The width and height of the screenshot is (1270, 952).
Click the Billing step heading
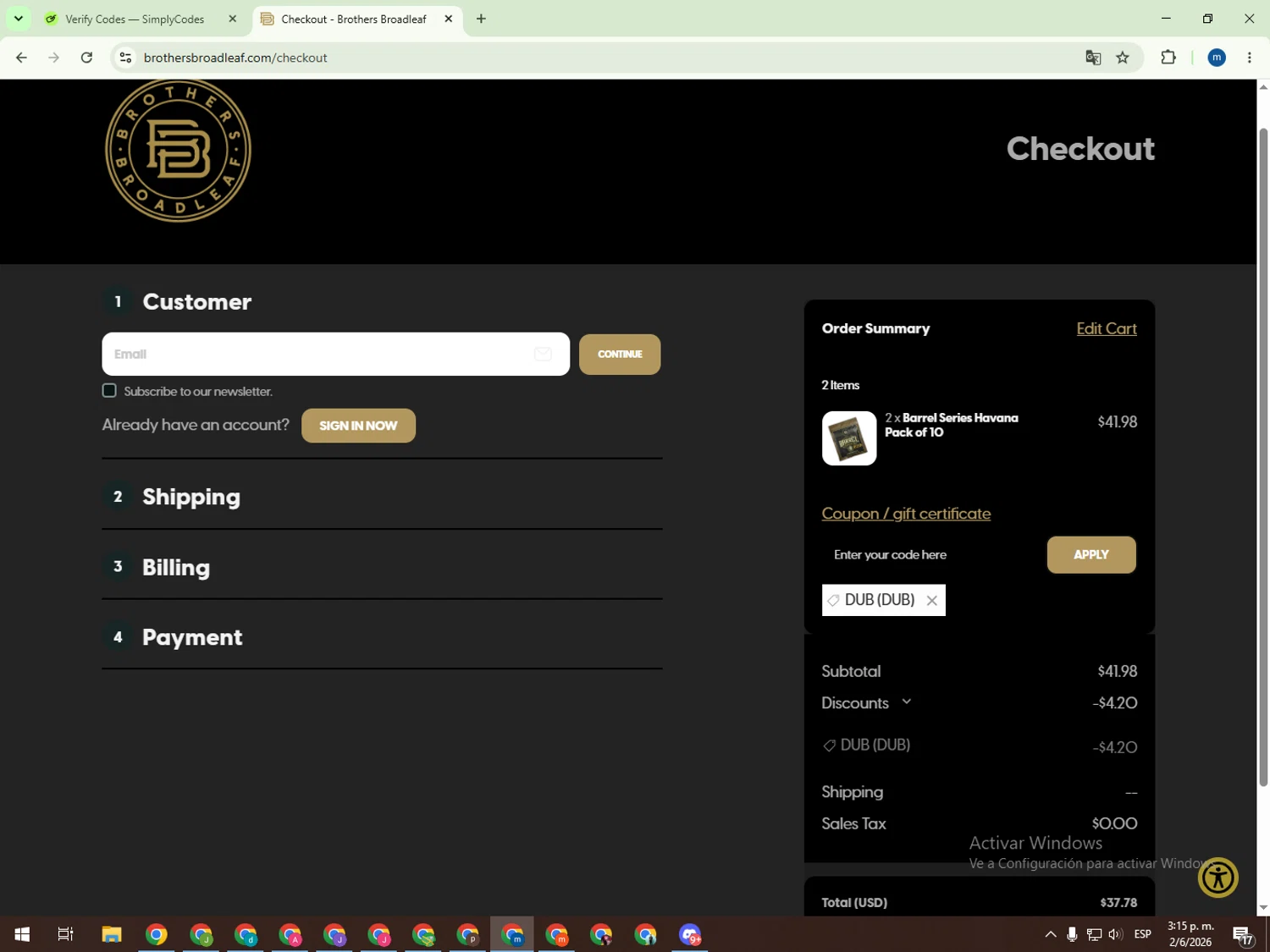pos(176,568)
